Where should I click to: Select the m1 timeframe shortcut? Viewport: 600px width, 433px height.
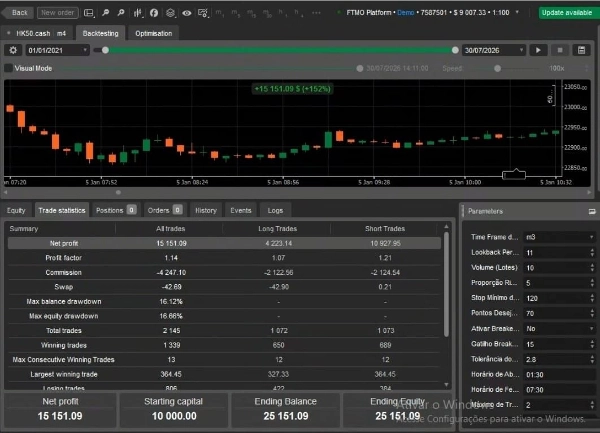click(x=219, y=13)
